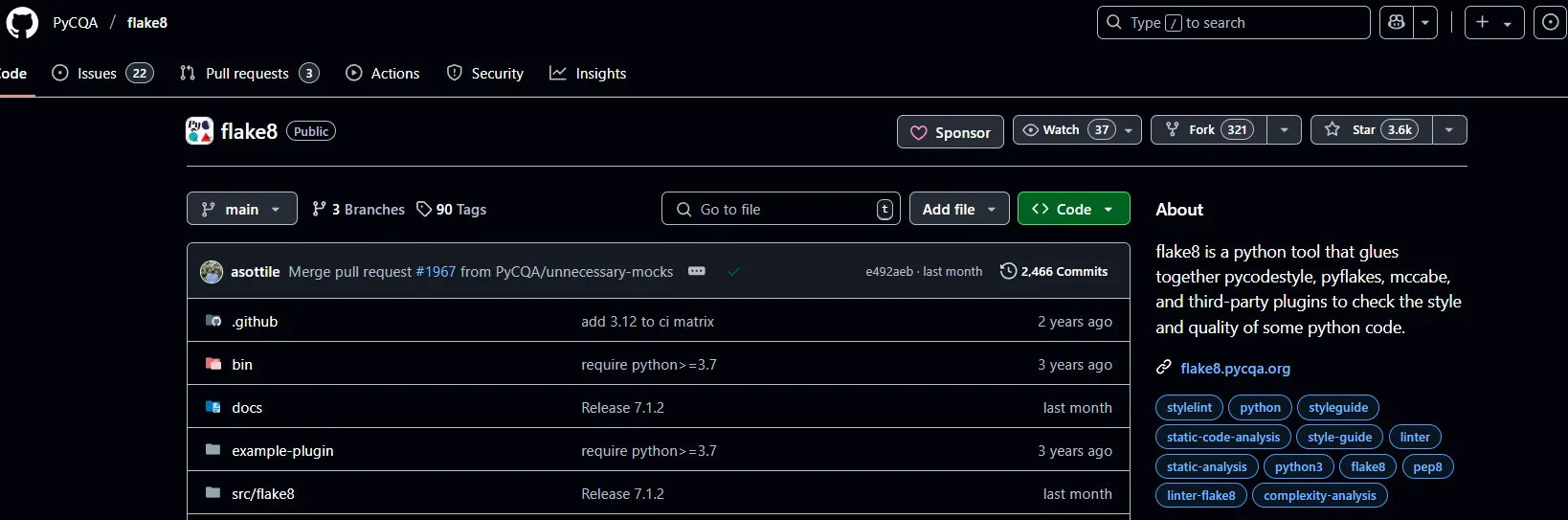Switch to the Pull requests tab
The height and width of the screenshot is (520, 1568).
(x=249, y=73)
